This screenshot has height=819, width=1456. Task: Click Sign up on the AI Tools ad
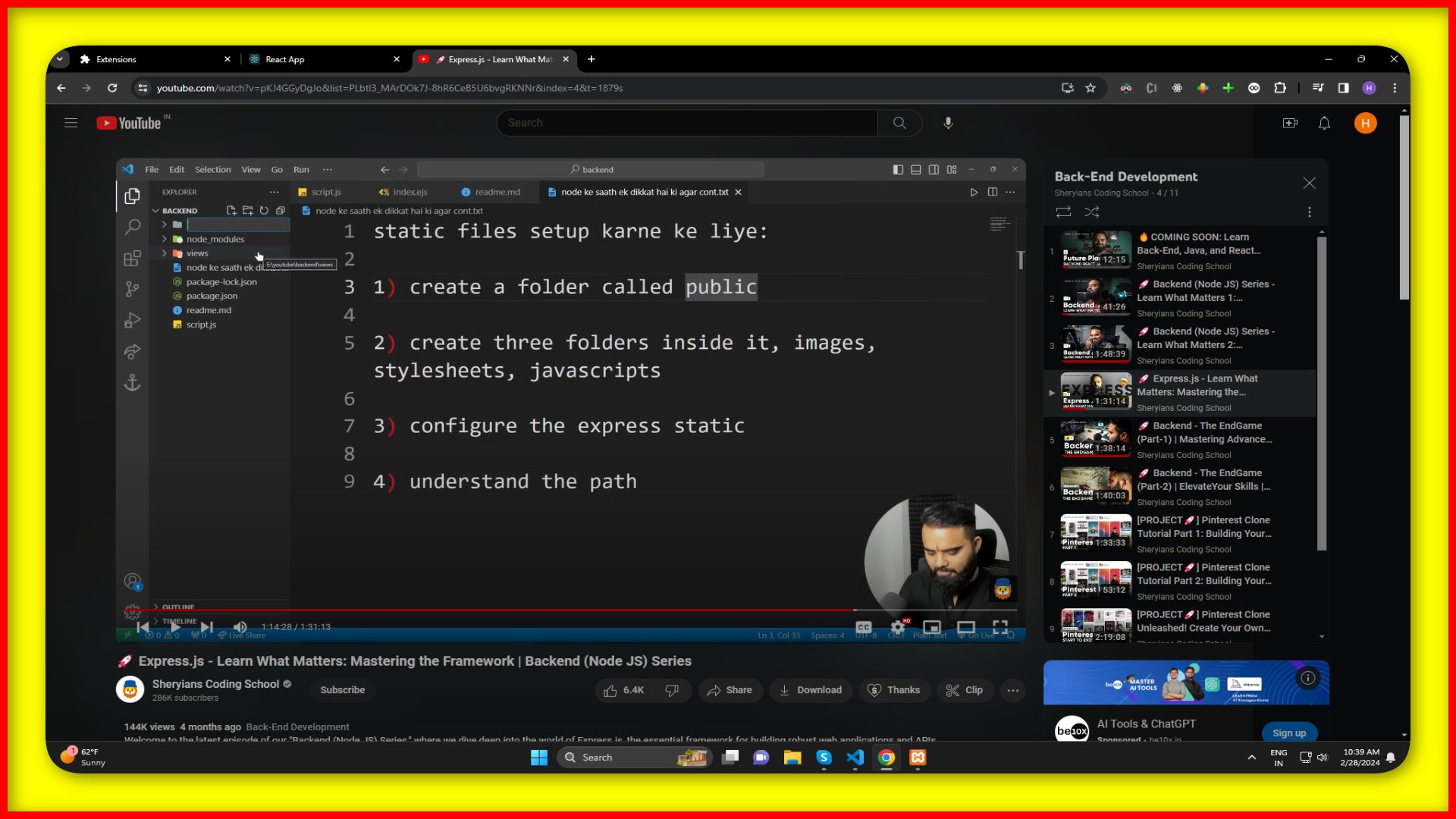[x=1289, y=733]
